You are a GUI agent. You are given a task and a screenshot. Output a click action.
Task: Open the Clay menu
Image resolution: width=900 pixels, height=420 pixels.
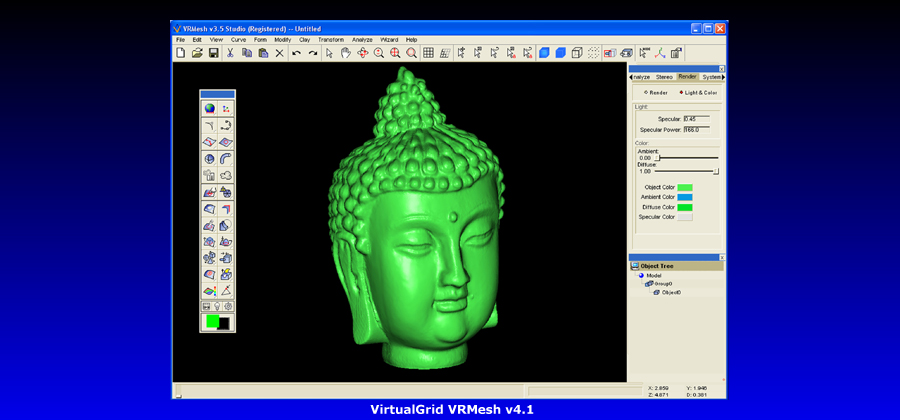click(305, 40)
